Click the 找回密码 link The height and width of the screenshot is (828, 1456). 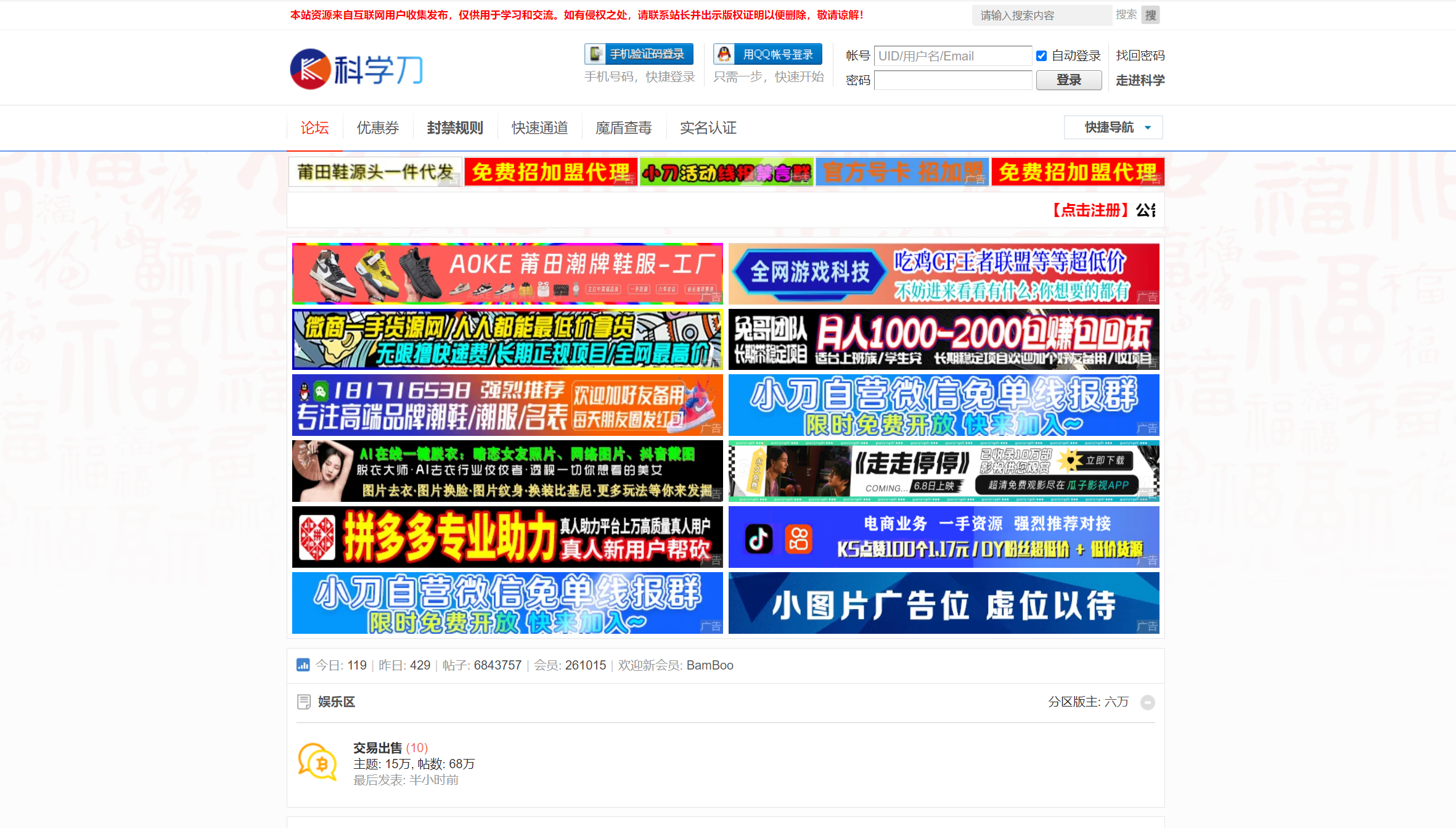pos(1140,55)
